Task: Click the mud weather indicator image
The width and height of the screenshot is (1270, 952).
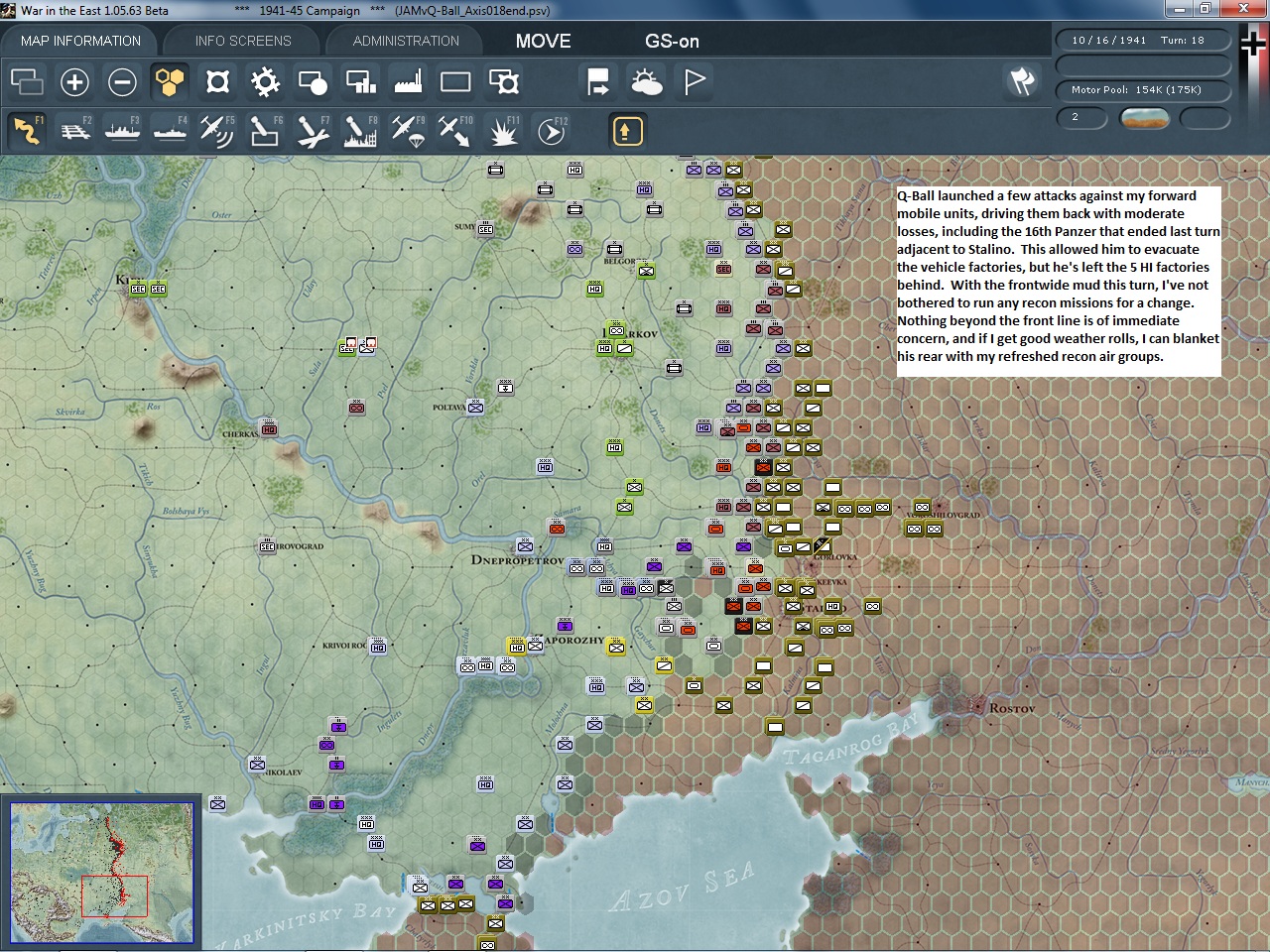Action: (1144, 118)
